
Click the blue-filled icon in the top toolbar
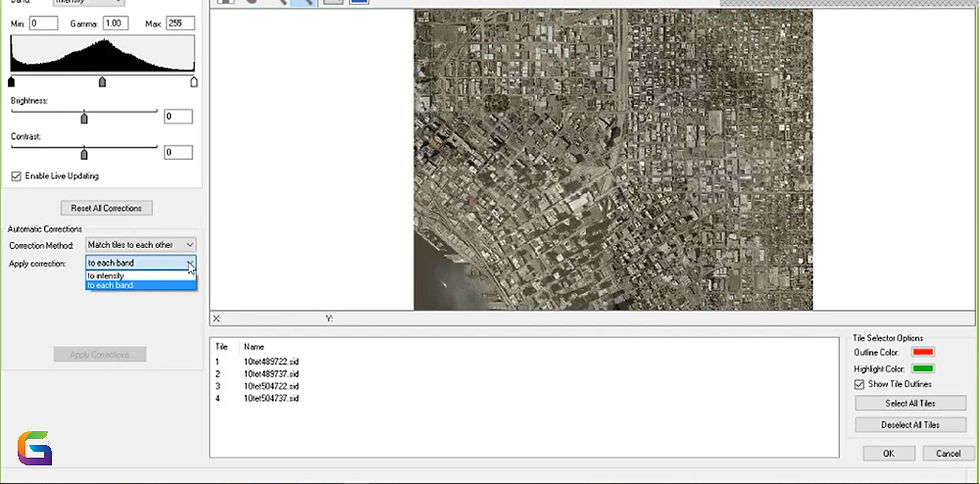click(x=358, y=2)
